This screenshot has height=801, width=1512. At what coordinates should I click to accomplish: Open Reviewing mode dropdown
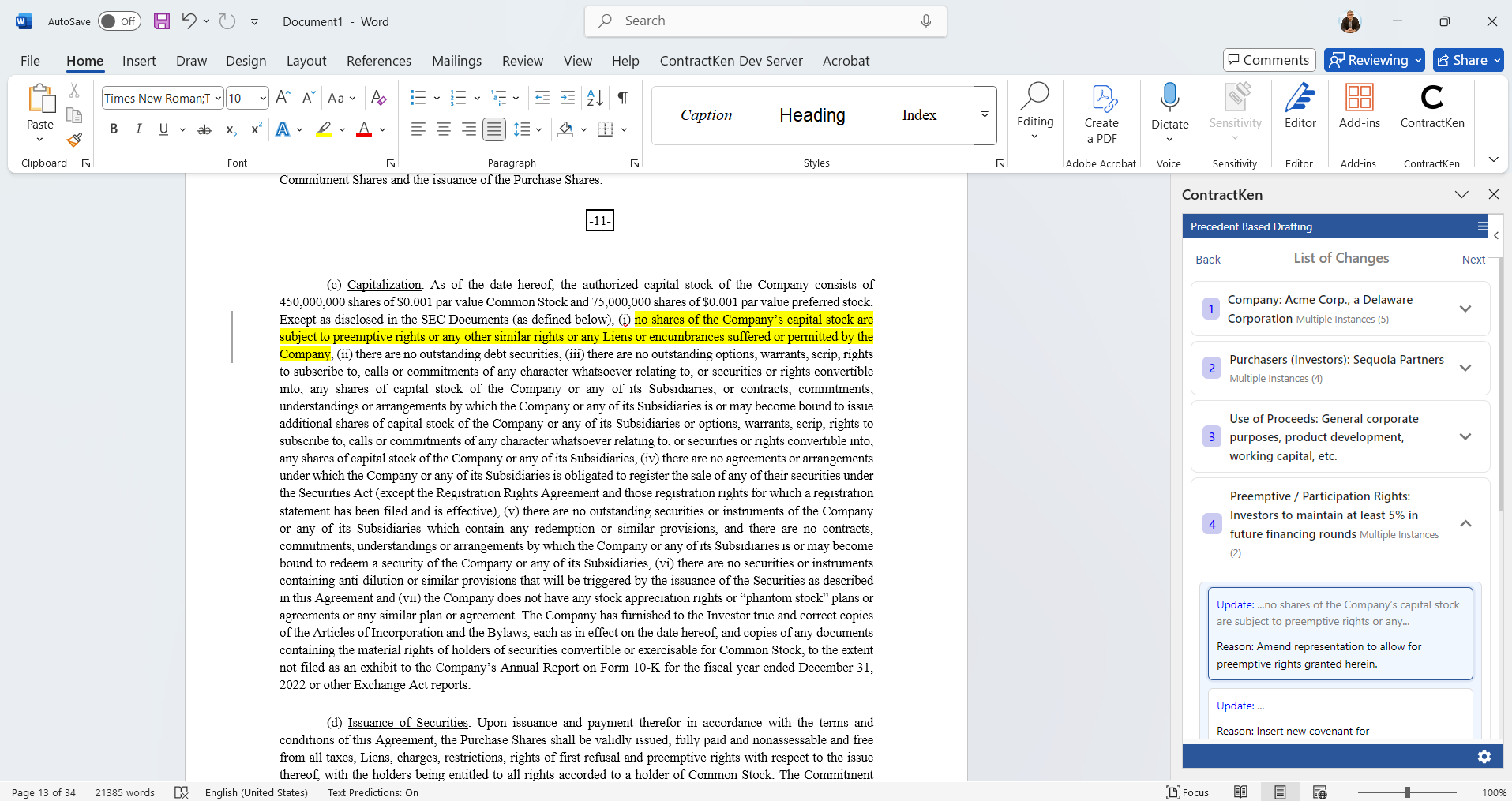tap(1375, 60)
